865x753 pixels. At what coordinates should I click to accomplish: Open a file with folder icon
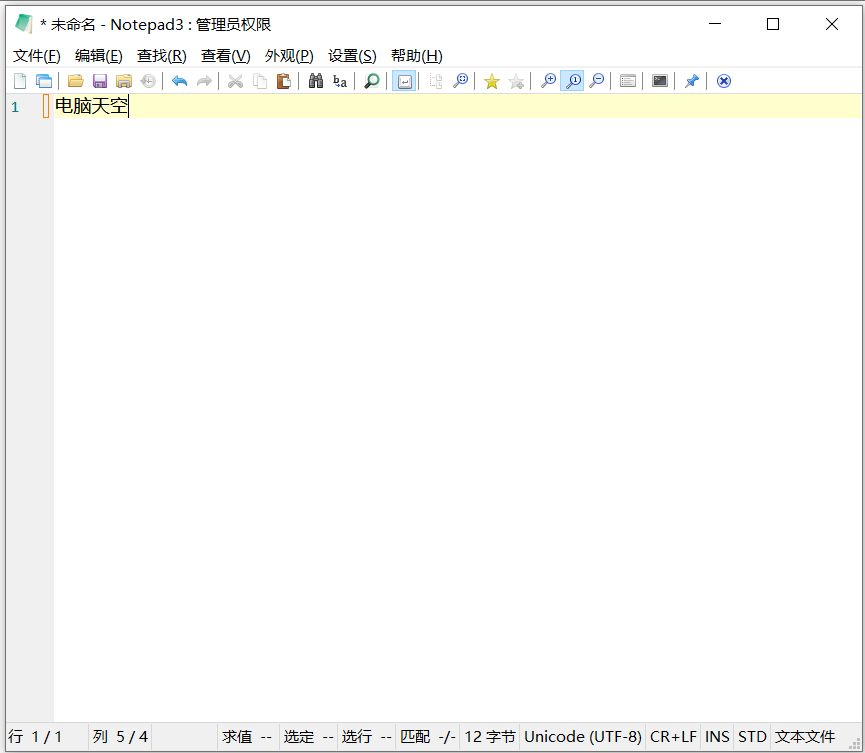76,81
